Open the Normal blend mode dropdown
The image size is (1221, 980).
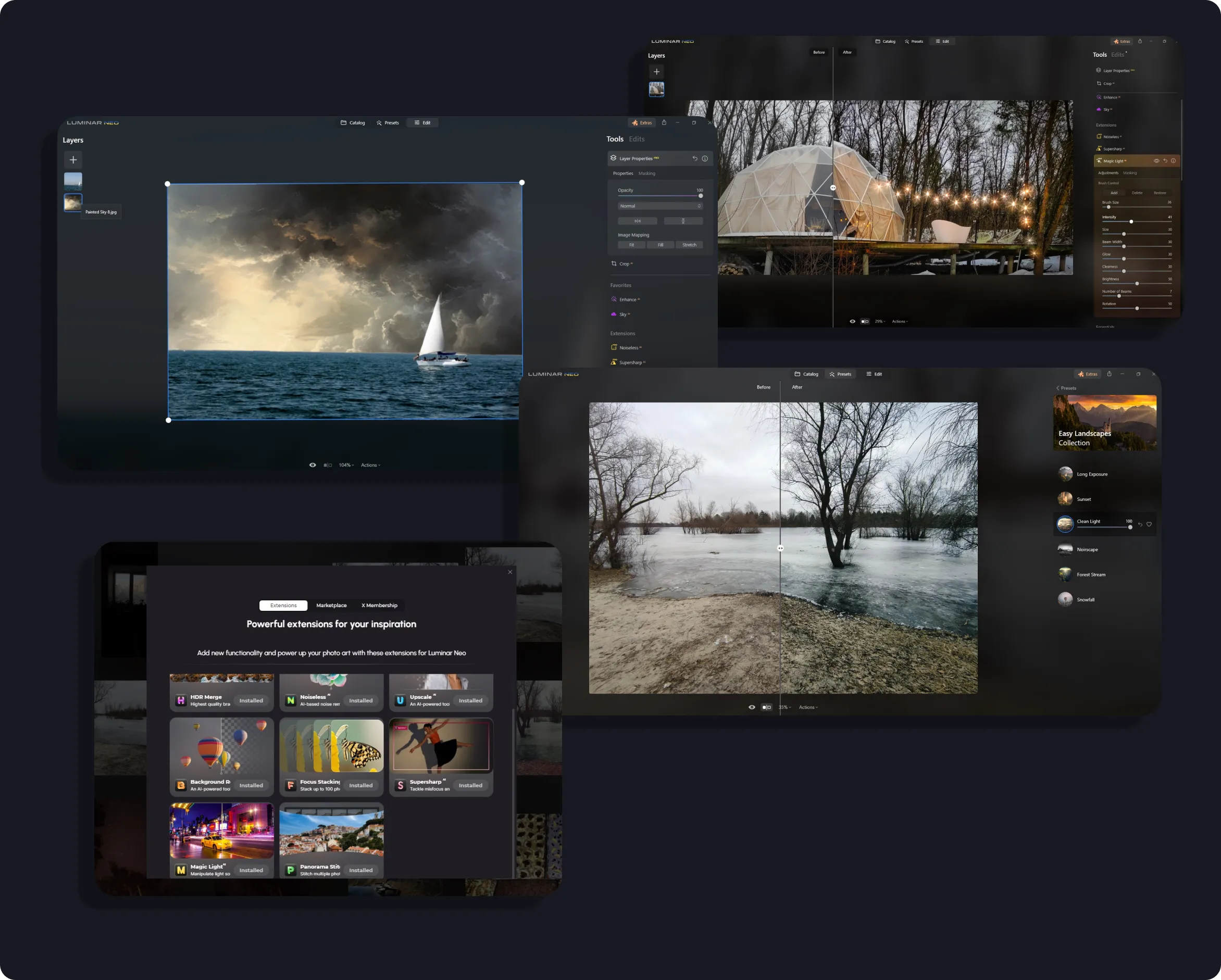click(660, 206)
